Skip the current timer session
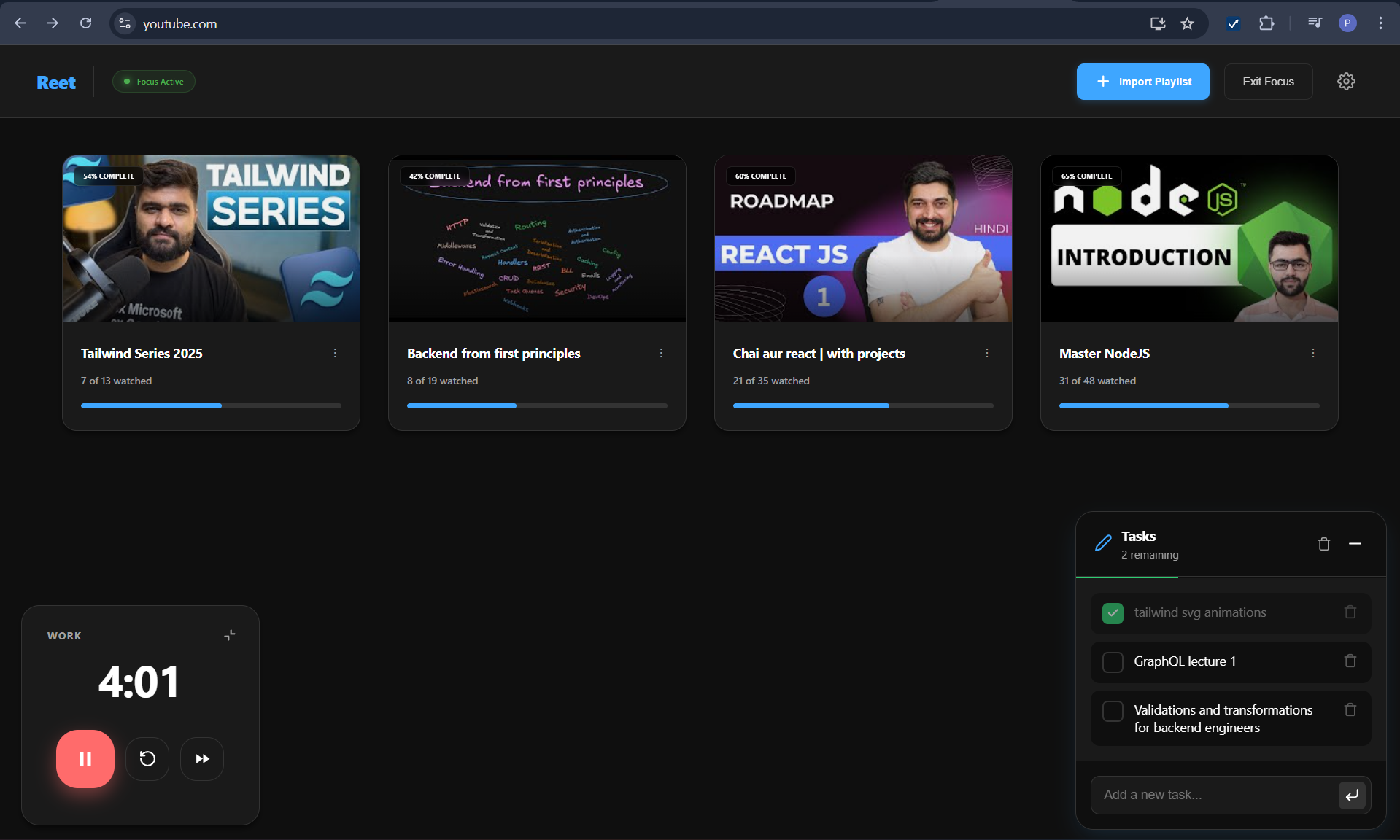 tap(201, 759)
